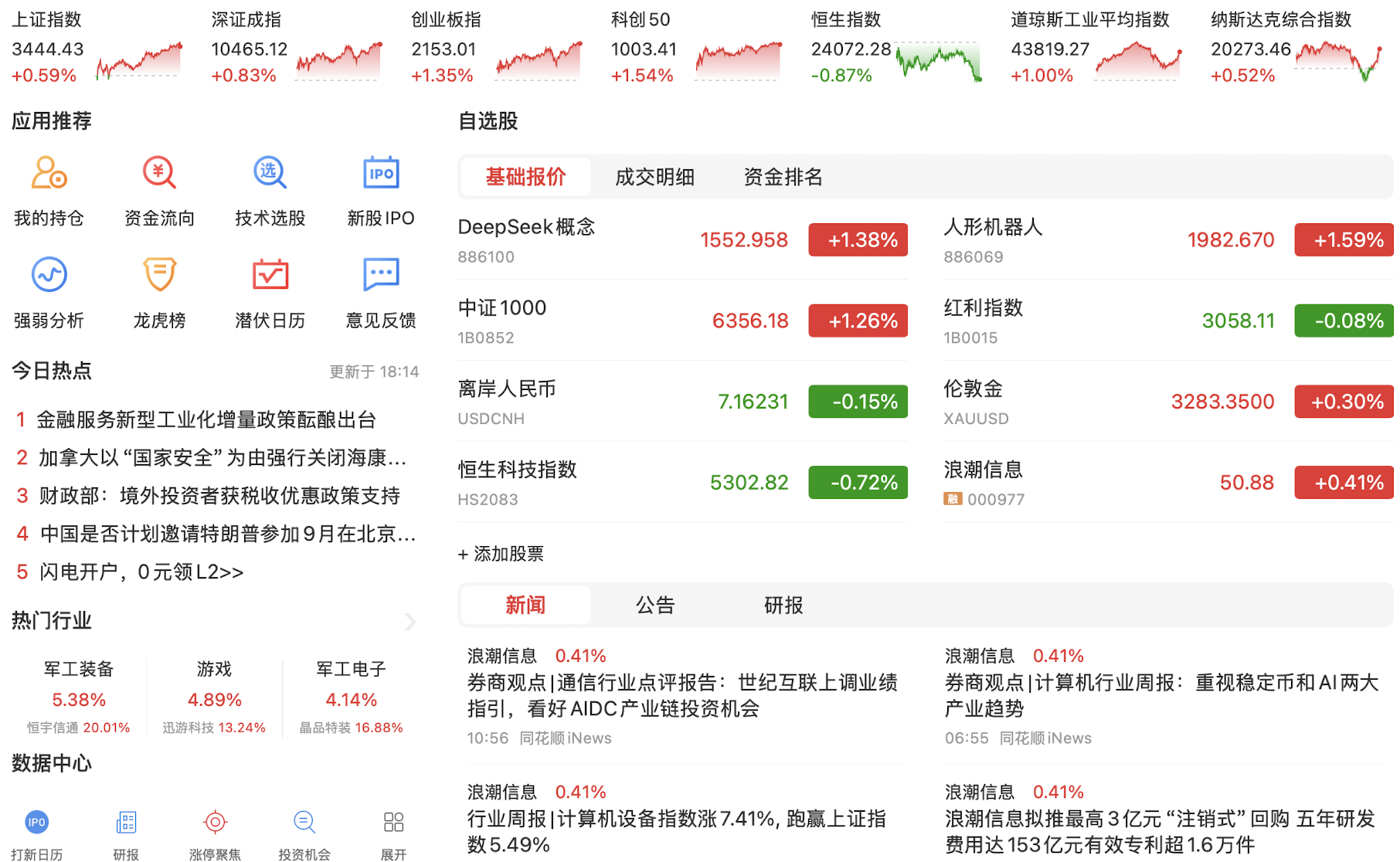The image size is (1400, 862).
Task: Select the 红利指数 watchlist row
Action: (x=1168, y=321)
